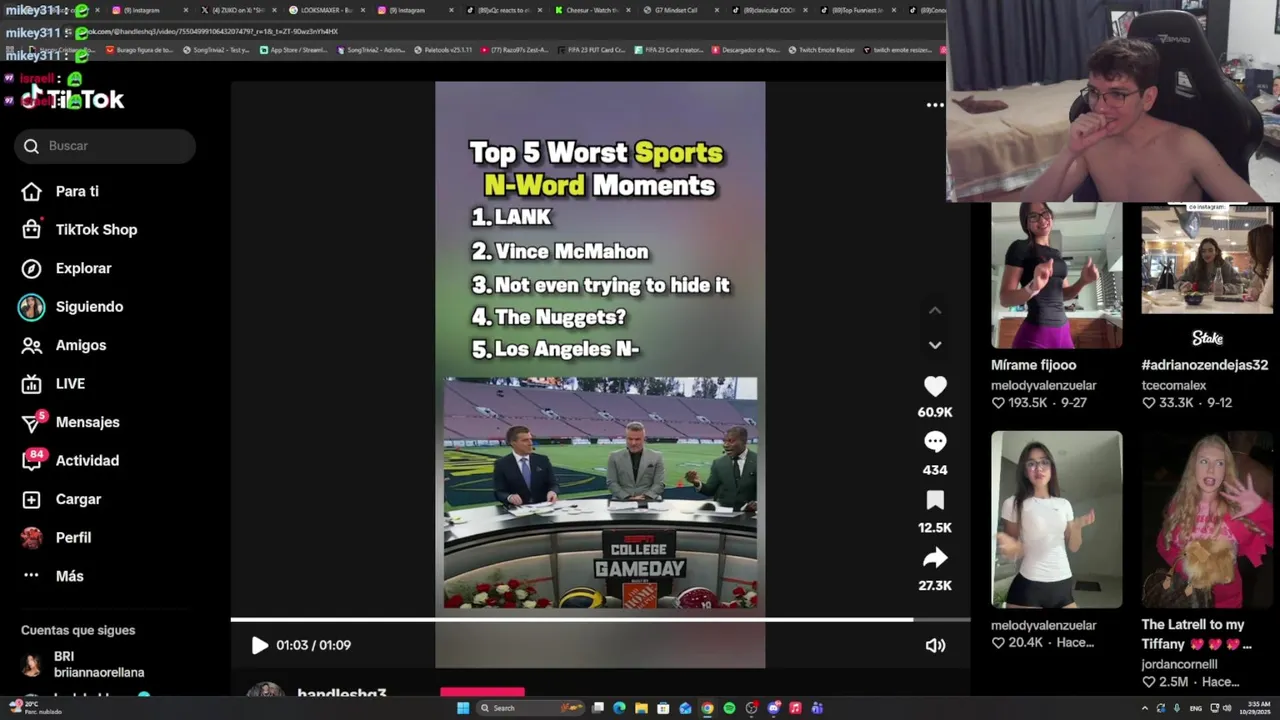Open Actividad notifications
The image size is (1280, 720).
tap(87, 460)
